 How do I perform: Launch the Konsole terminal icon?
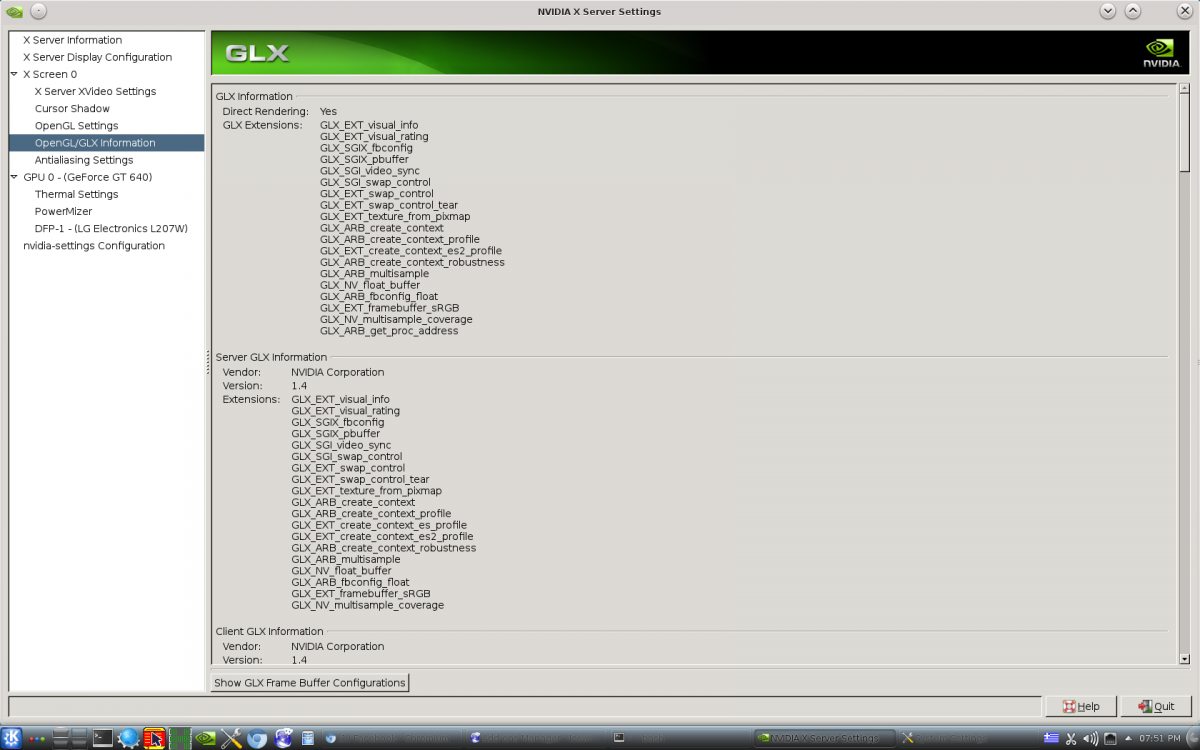point(103,738)
